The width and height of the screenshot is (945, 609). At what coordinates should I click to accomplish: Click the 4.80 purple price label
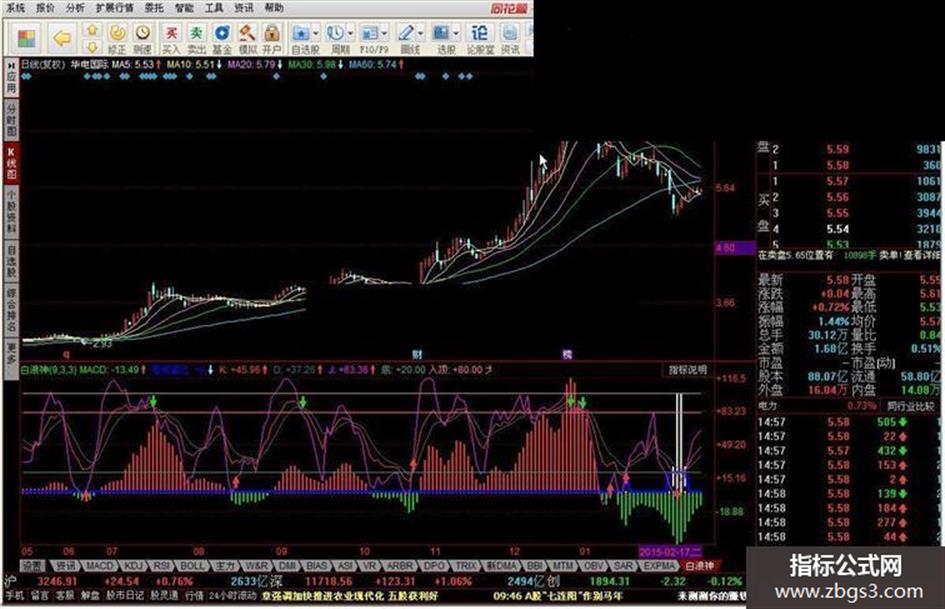pyautogui.click(x=735, y=248)
